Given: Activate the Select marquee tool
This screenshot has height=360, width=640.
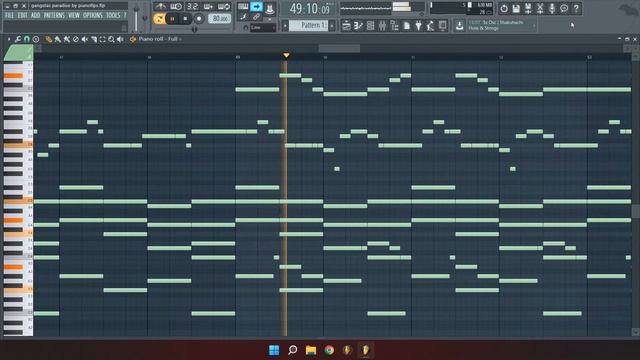Looking at the screenshot, I should [x=102, y=39].
